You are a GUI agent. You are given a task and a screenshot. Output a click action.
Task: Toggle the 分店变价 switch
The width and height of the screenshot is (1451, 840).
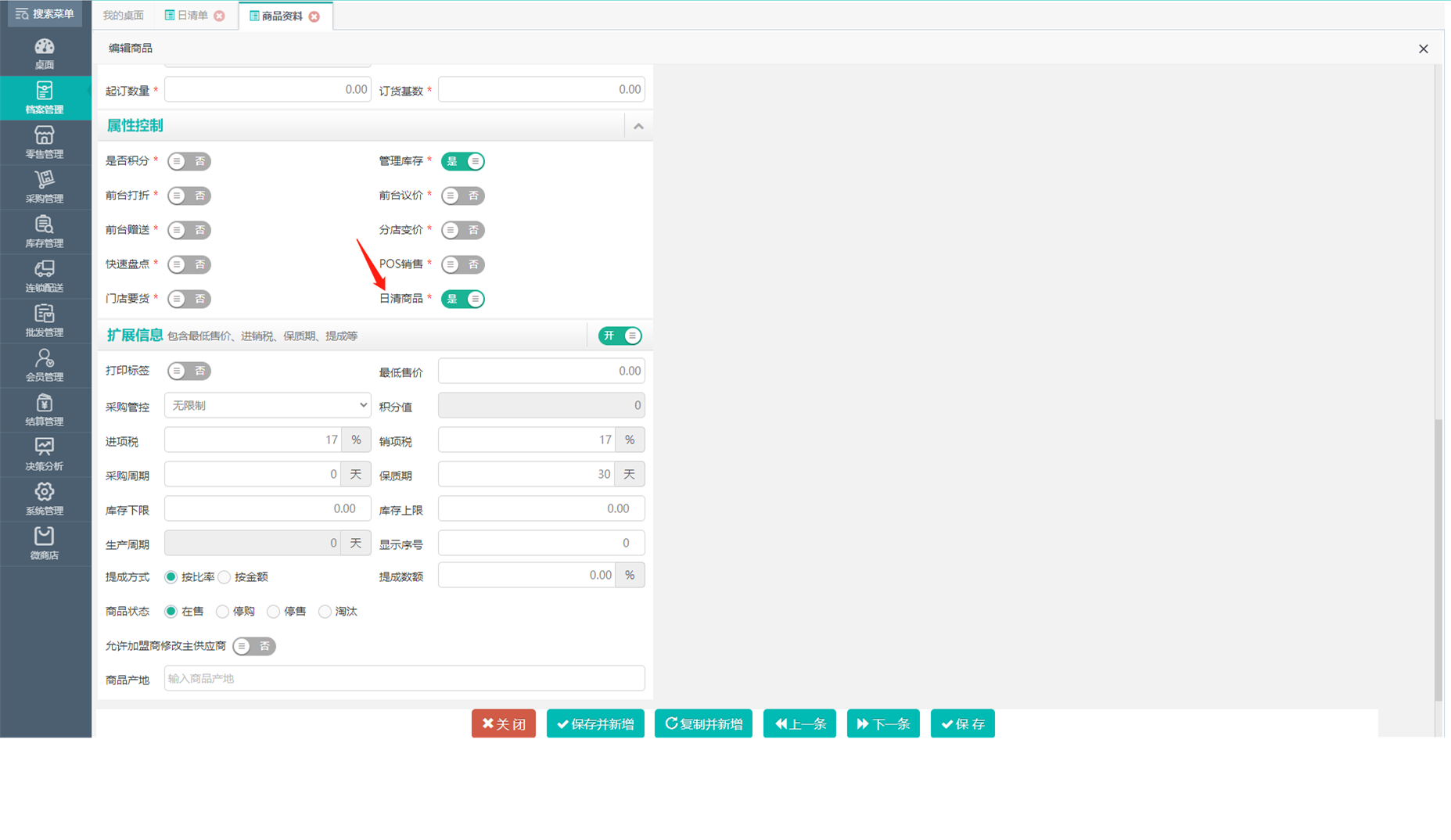pos(463,230)
